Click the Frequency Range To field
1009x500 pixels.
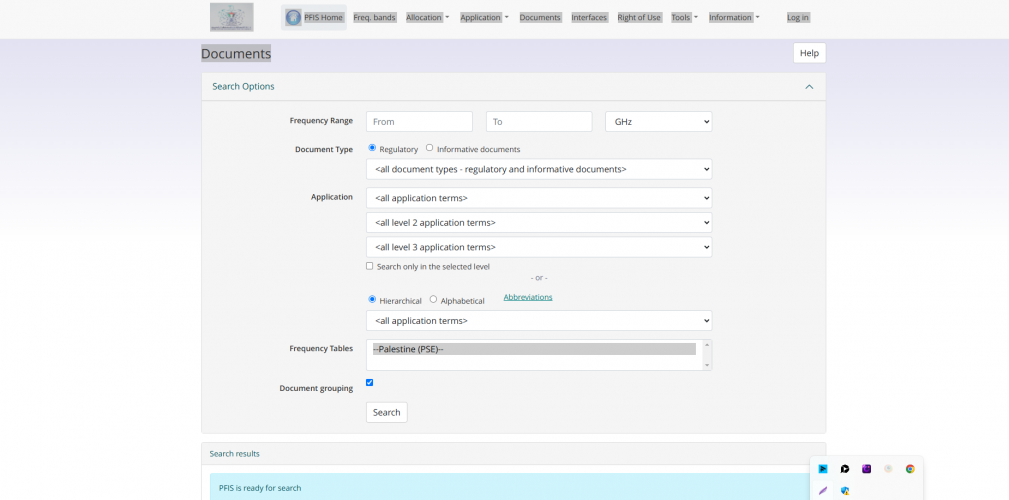(x=539, y=122)
